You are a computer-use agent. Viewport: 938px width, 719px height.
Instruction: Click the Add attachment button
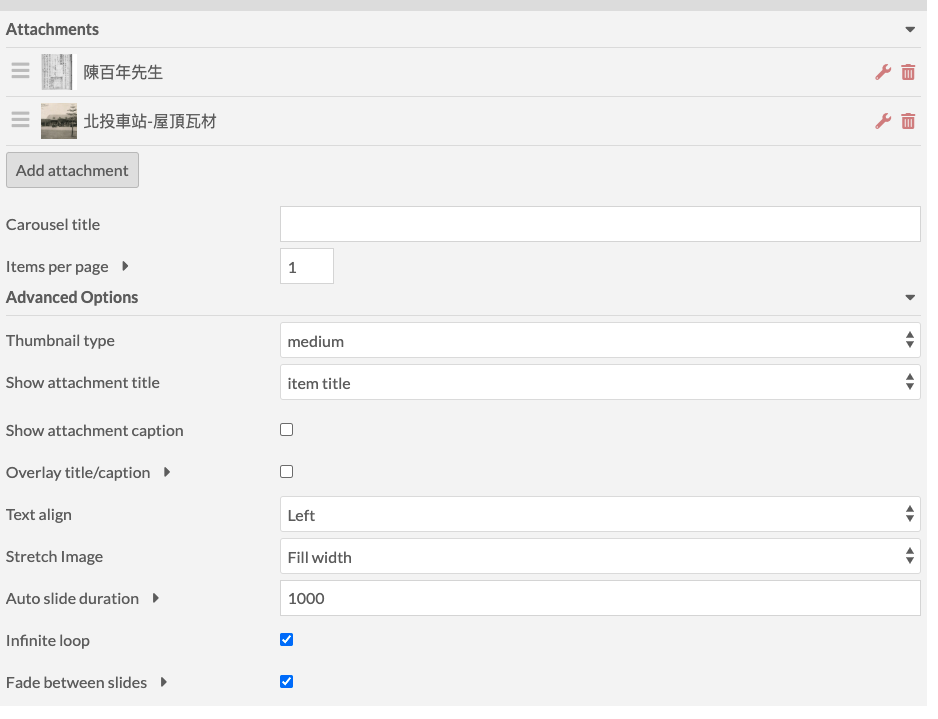click(x=72, y=170)
